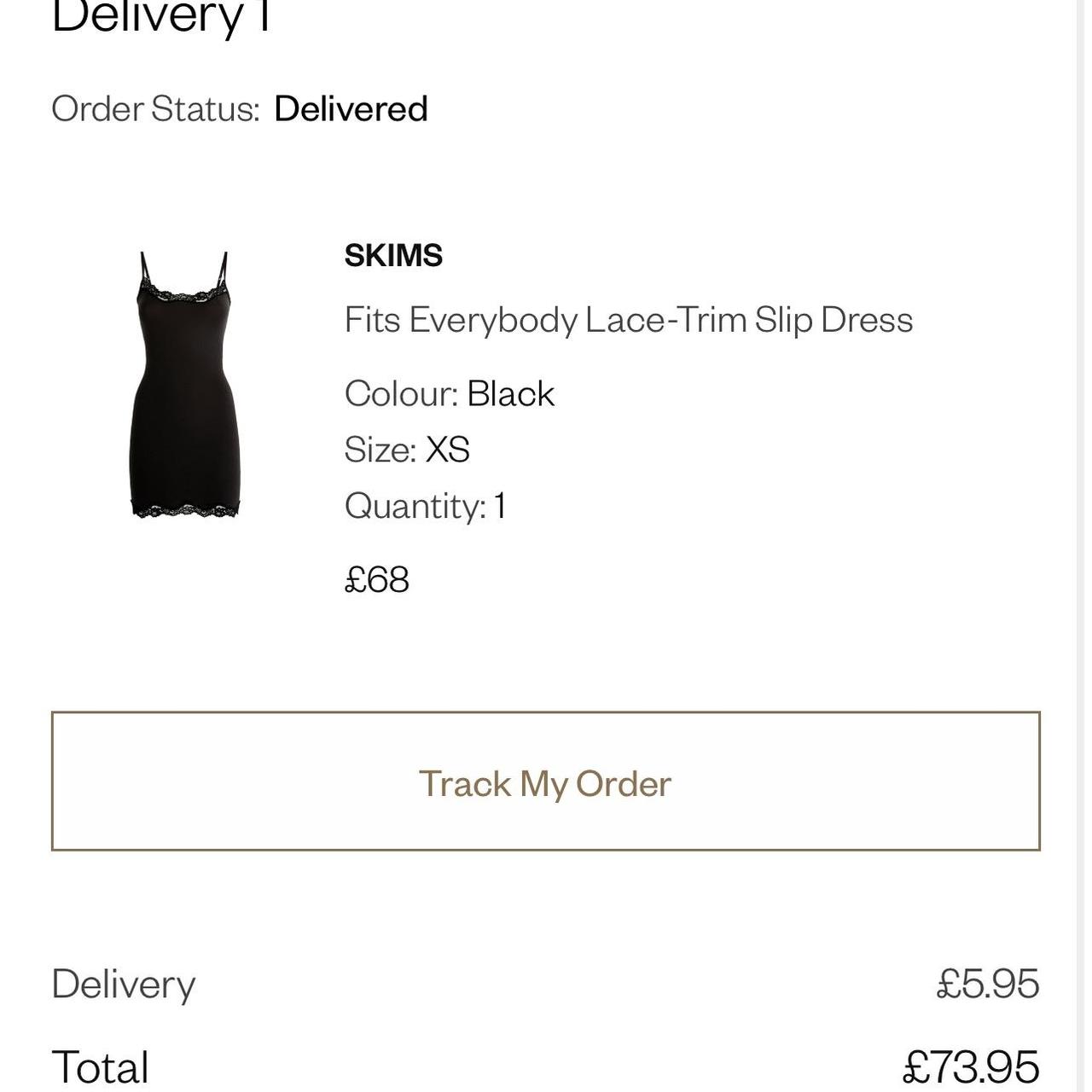Screen dimensions: 1092x1092
Task: Click the lace hem of dress image
Action: point(185,511)
